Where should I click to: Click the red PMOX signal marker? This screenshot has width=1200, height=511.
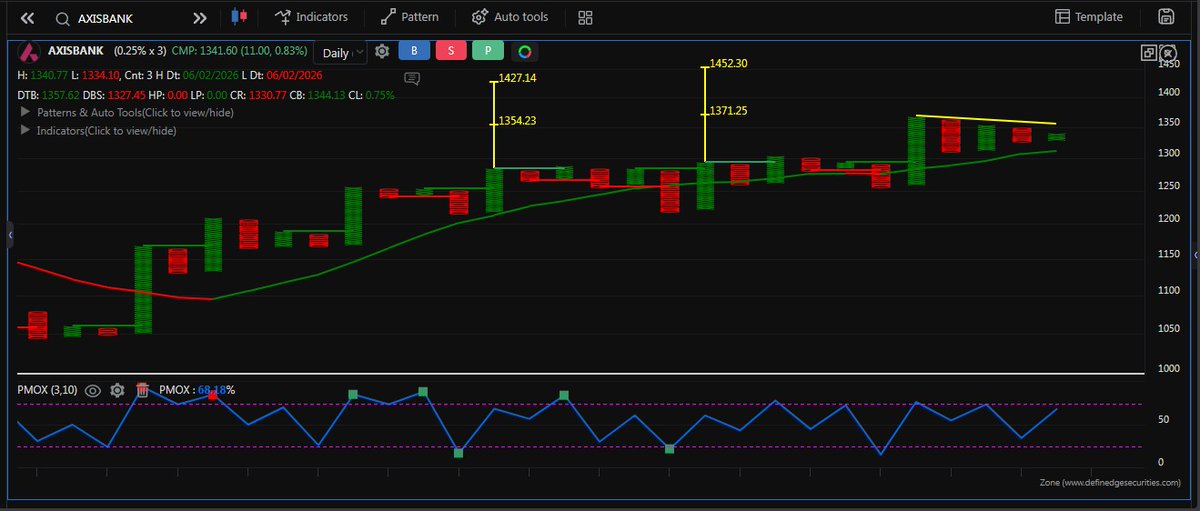pos(212,396)
